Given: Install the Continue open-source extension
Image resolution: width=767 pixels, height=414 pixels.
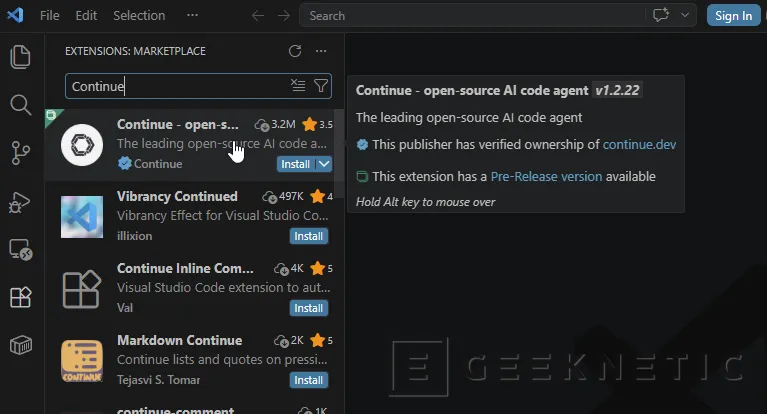Looking at the screenshot, I should [296, 164].
